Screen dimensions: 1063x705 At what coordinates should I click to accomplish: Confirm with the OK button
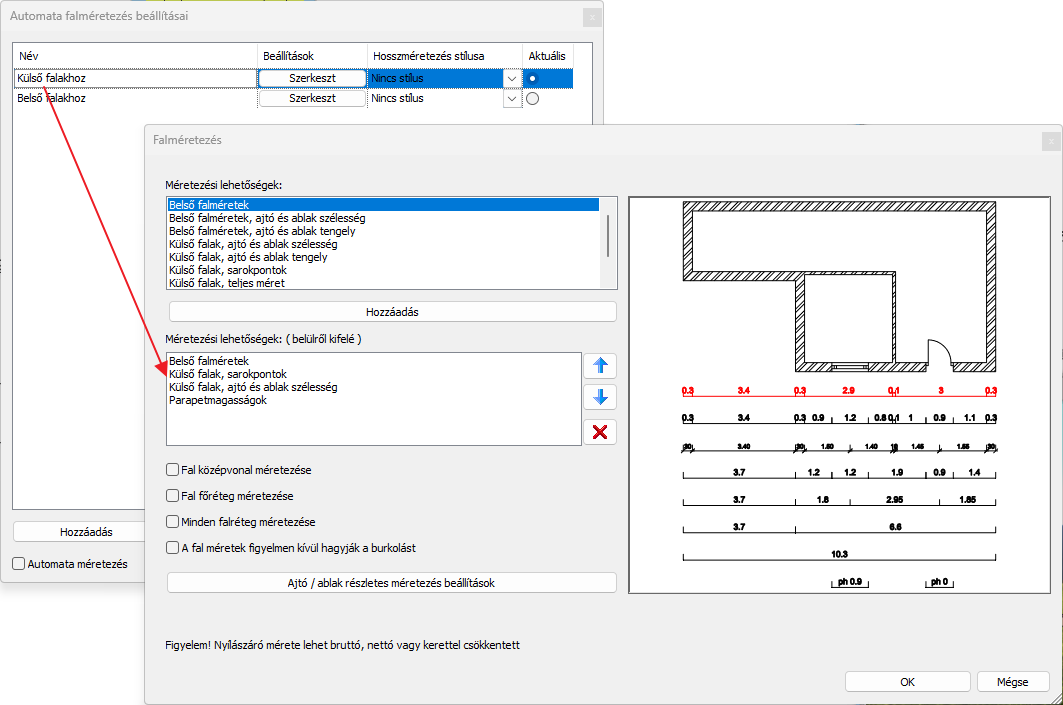pyautogui.click(x=907, y=682)
